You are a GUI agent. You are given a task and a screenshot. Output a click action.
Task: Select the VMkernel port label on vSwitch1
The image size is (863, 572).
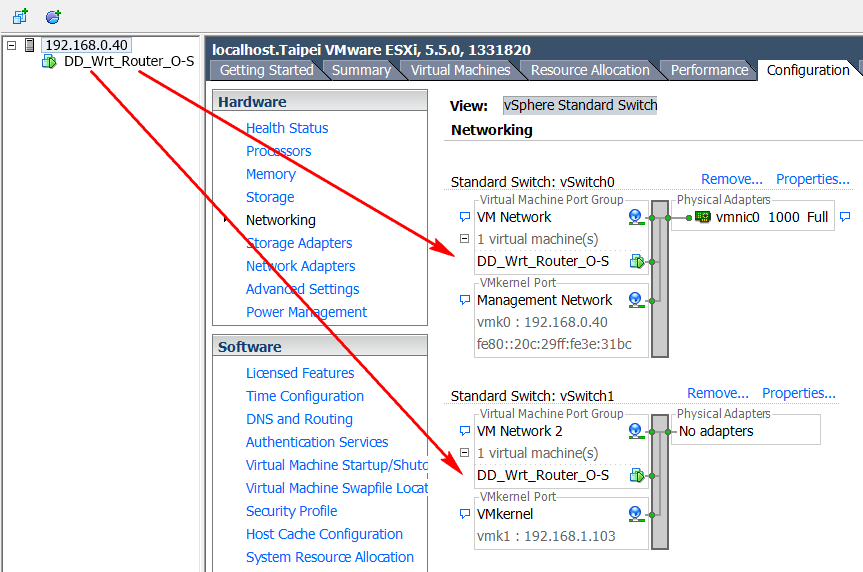[505, 514]
